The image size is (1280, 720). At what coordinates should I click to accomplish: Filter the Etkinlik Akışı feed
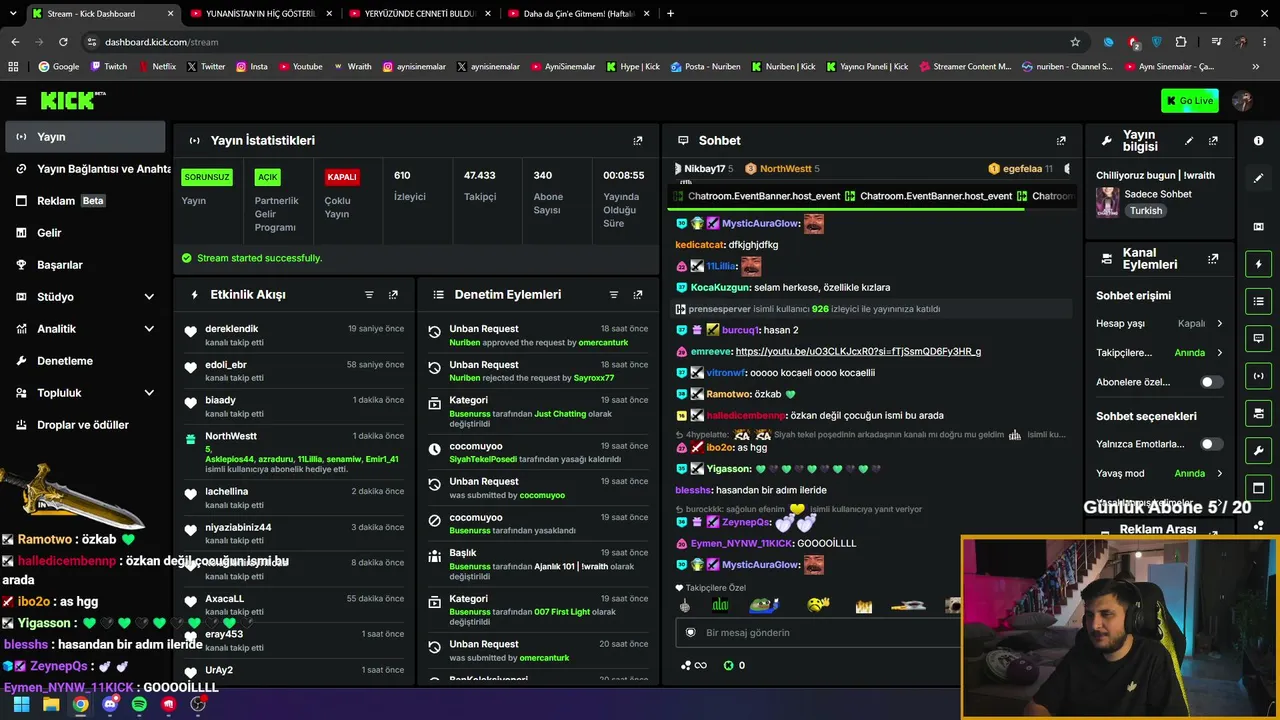[369, 295]
